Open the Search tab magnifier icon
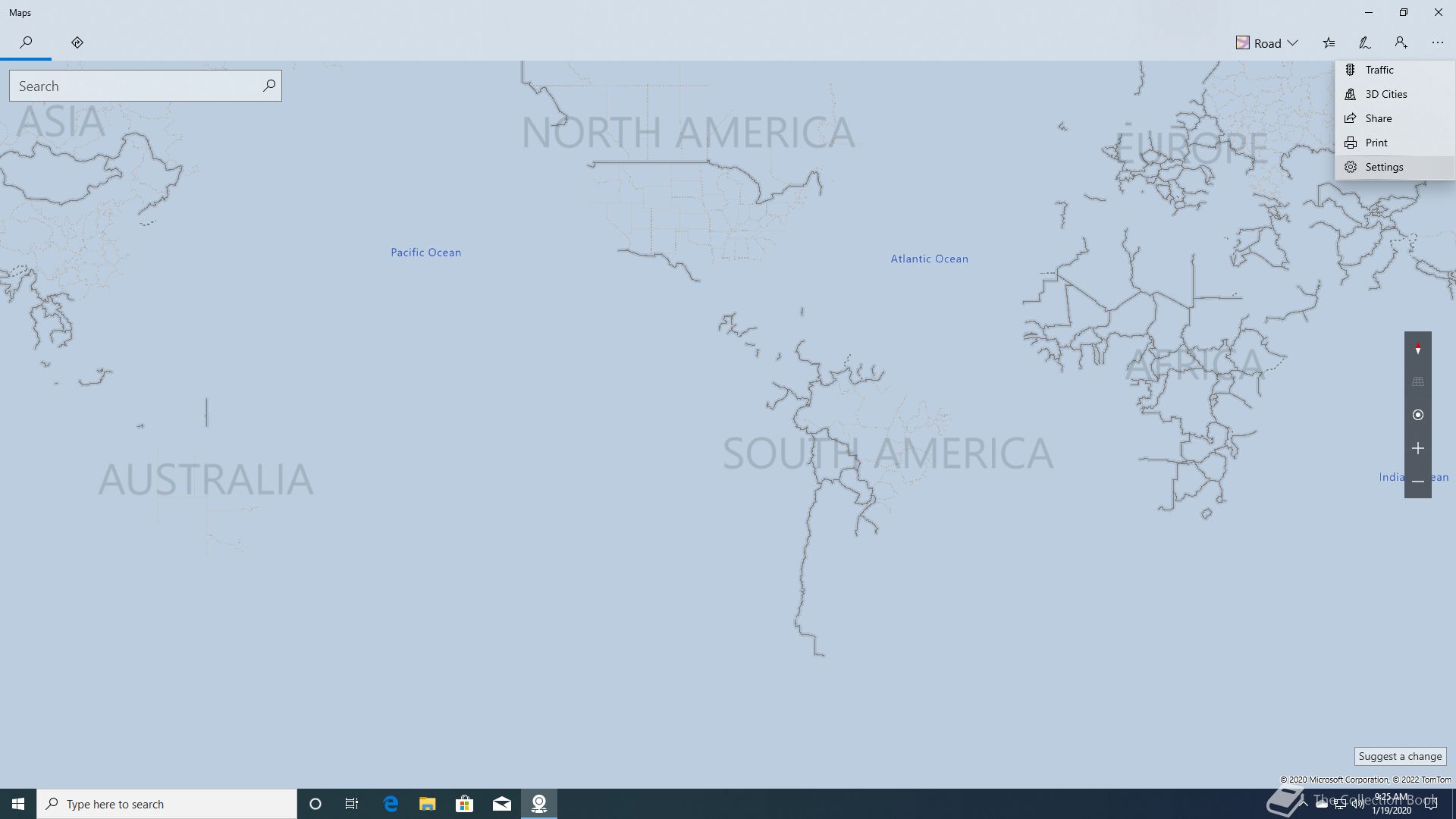This screenshot has height=819, width=1456. [x=26, y=42]
